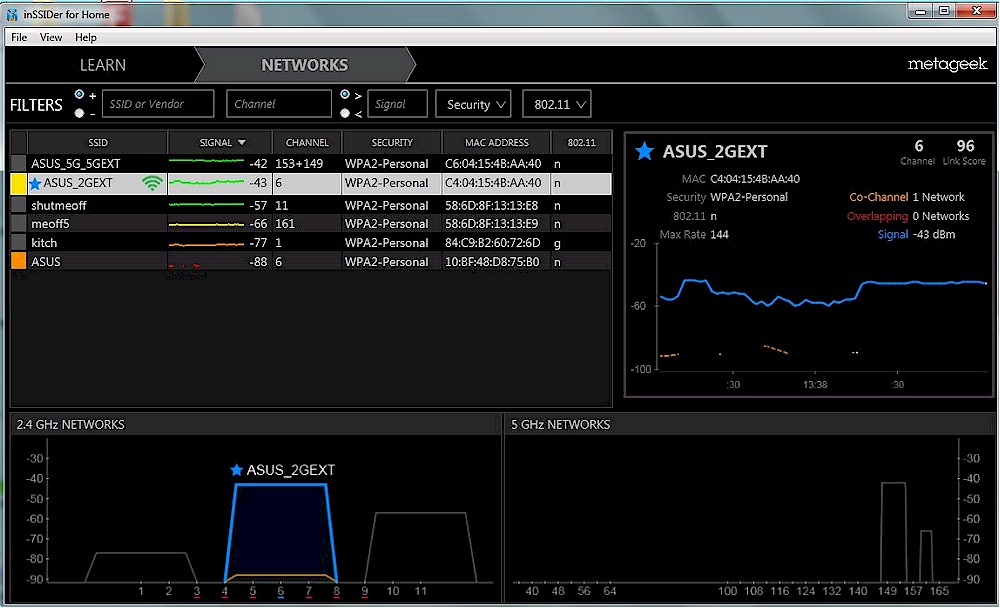Click the gray color box of ASUS_5G_5GEXT row
The width and height of the screenshot is (1000, 608).
pyautogui.click(x=18, y=163)
